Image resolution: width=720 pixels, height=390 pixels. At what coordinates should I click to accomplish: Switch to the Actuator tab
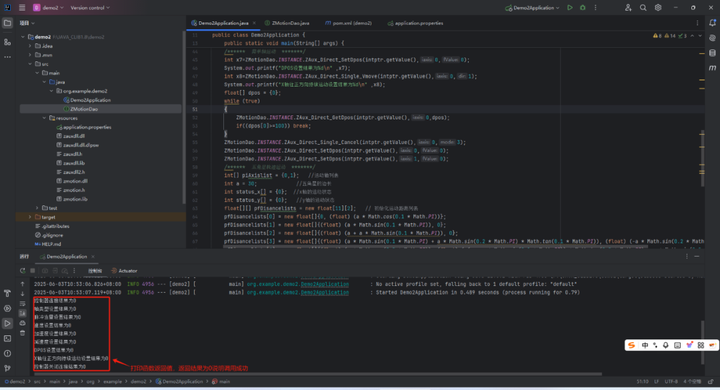pyautogui.click(x=124, y=271)
